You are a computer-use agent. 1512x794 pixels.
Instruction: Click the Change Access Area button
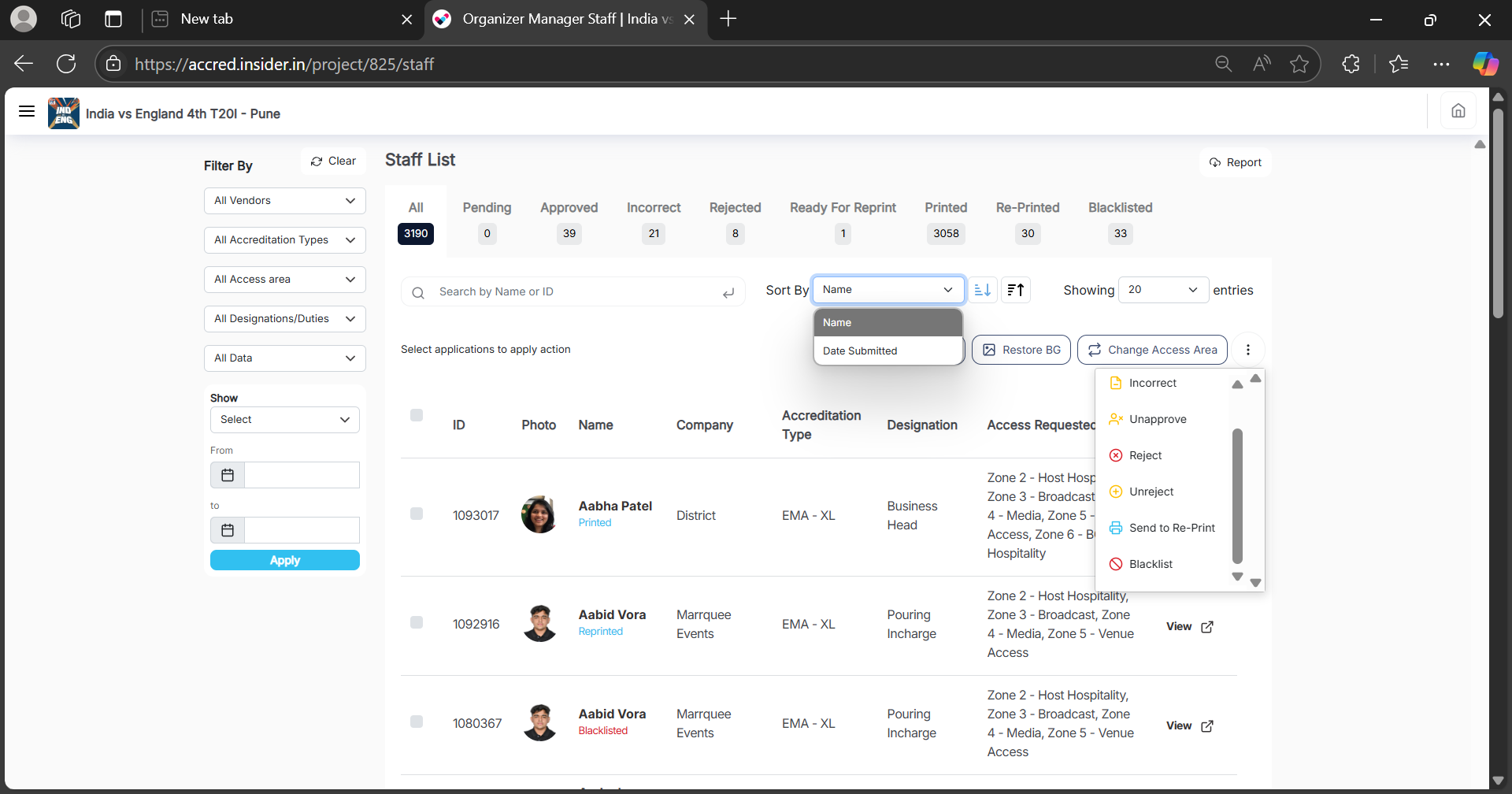(1152, 350)
